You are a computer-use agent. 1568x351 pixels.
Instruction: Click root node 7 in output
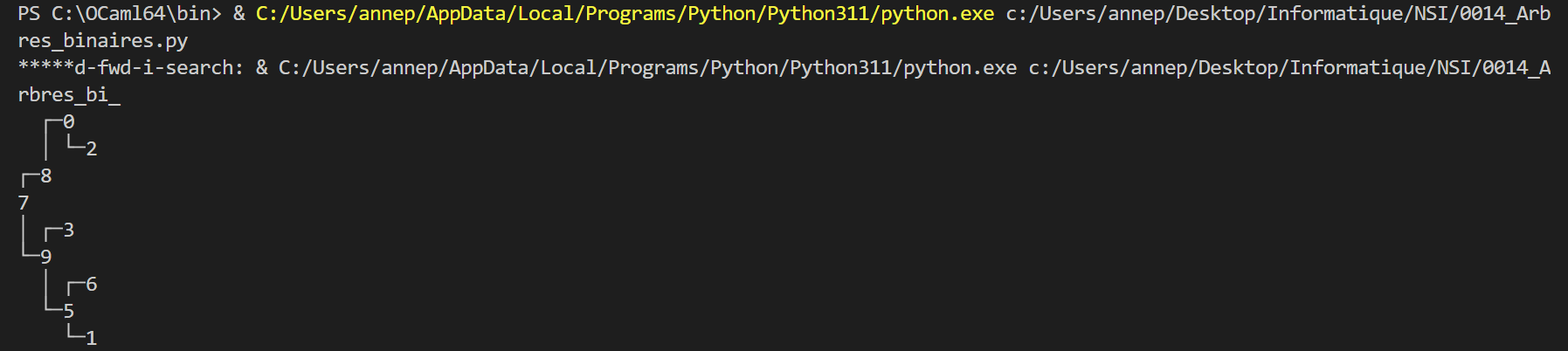(24, 203)
